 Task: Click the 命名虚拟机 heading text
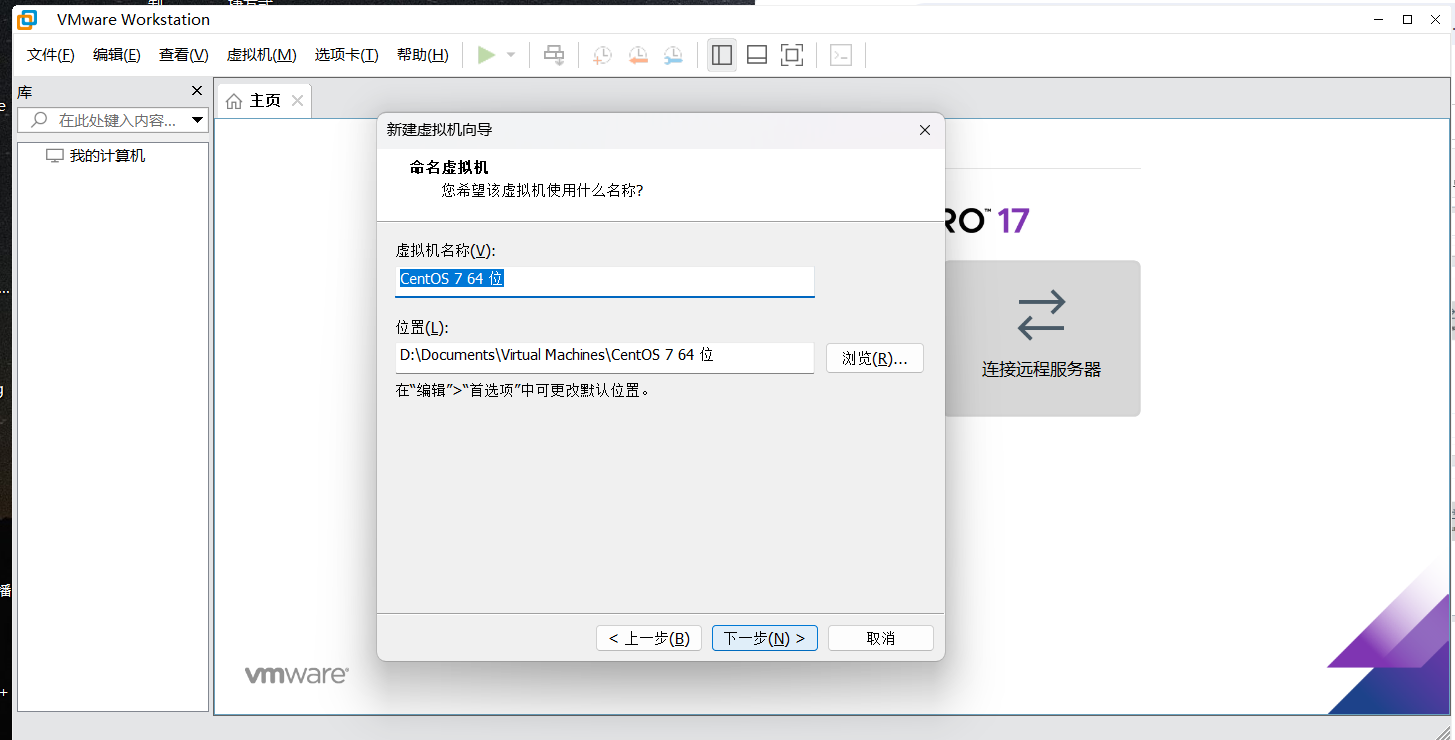[x=449, y=167]
